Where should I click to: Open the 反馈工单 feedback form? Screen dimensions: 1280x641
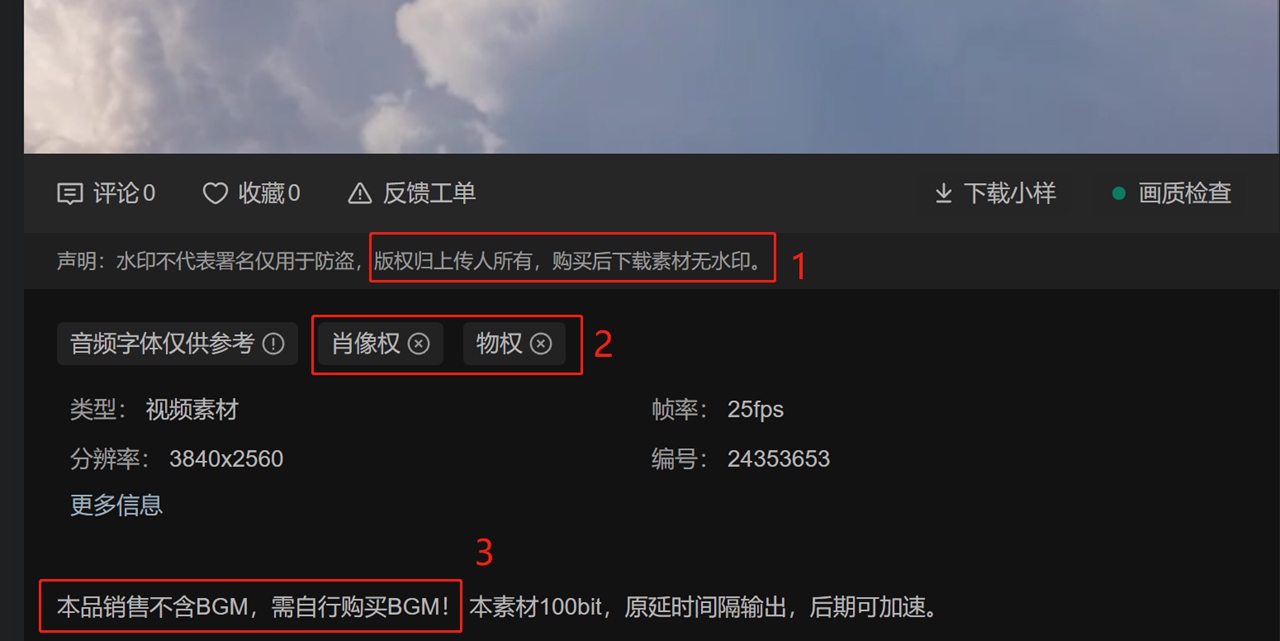411,194
